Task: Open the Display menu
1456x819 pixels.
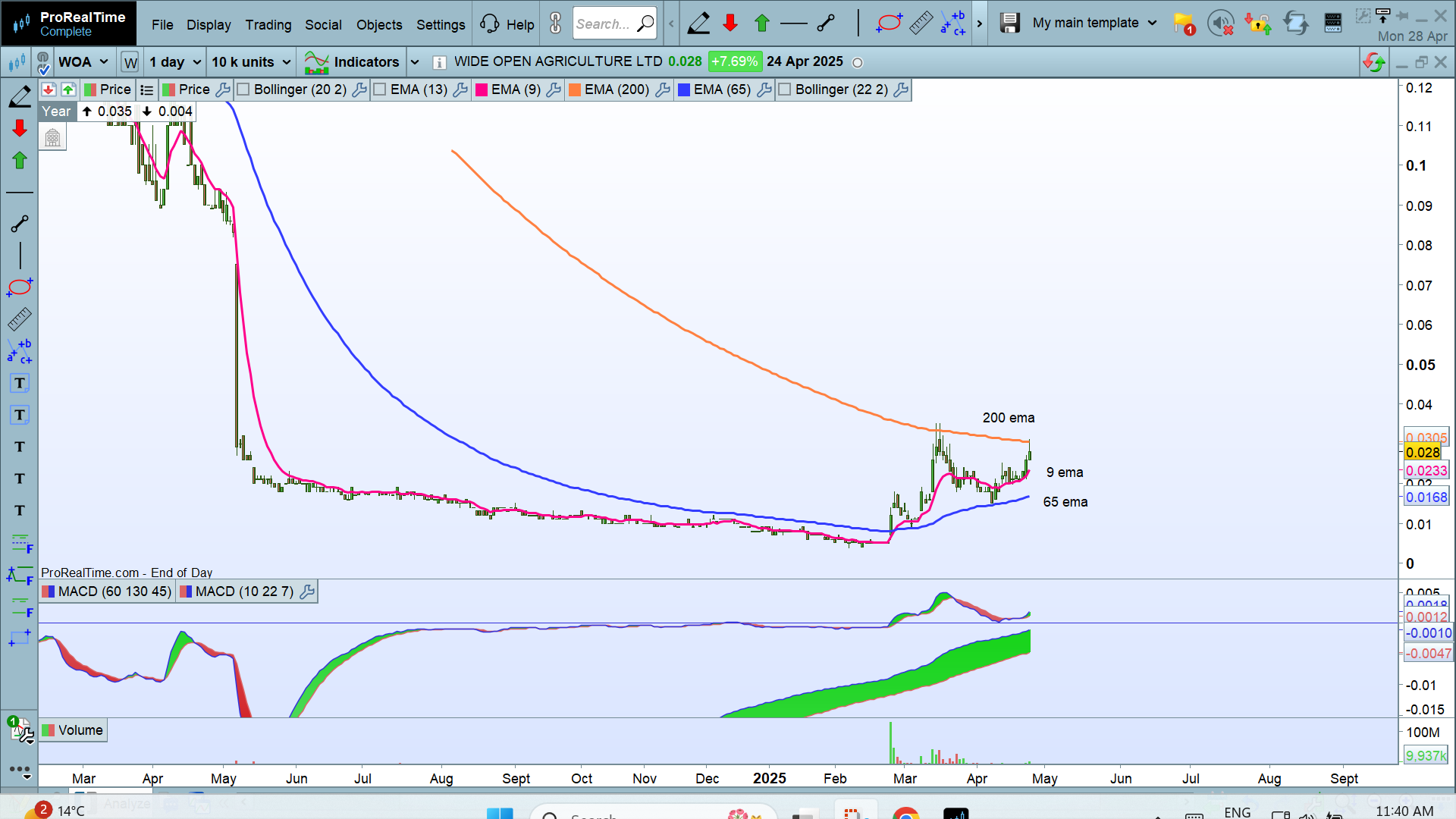Action: point(209,25)
